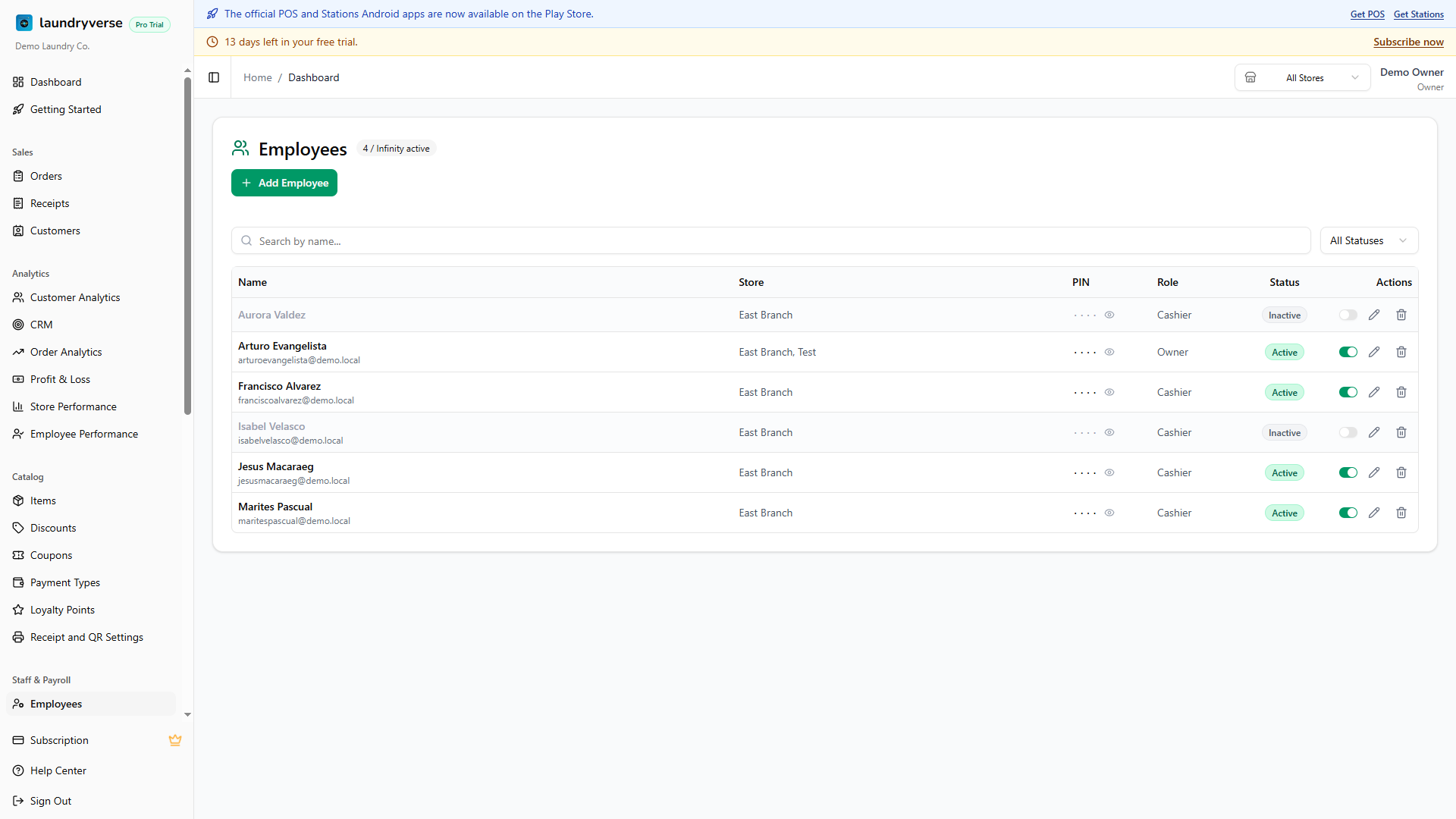Reveal PIN for Francisco Alvarez
1456x819 pixels.
point(1109,392)
